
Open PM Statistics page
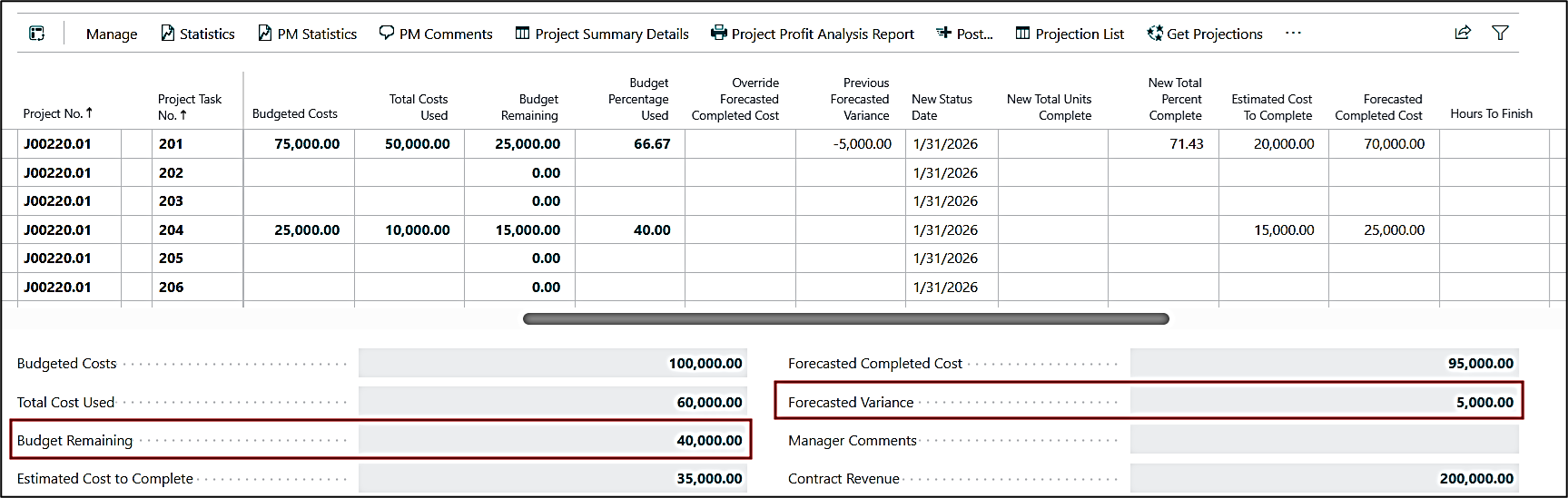tap(307, 34)
